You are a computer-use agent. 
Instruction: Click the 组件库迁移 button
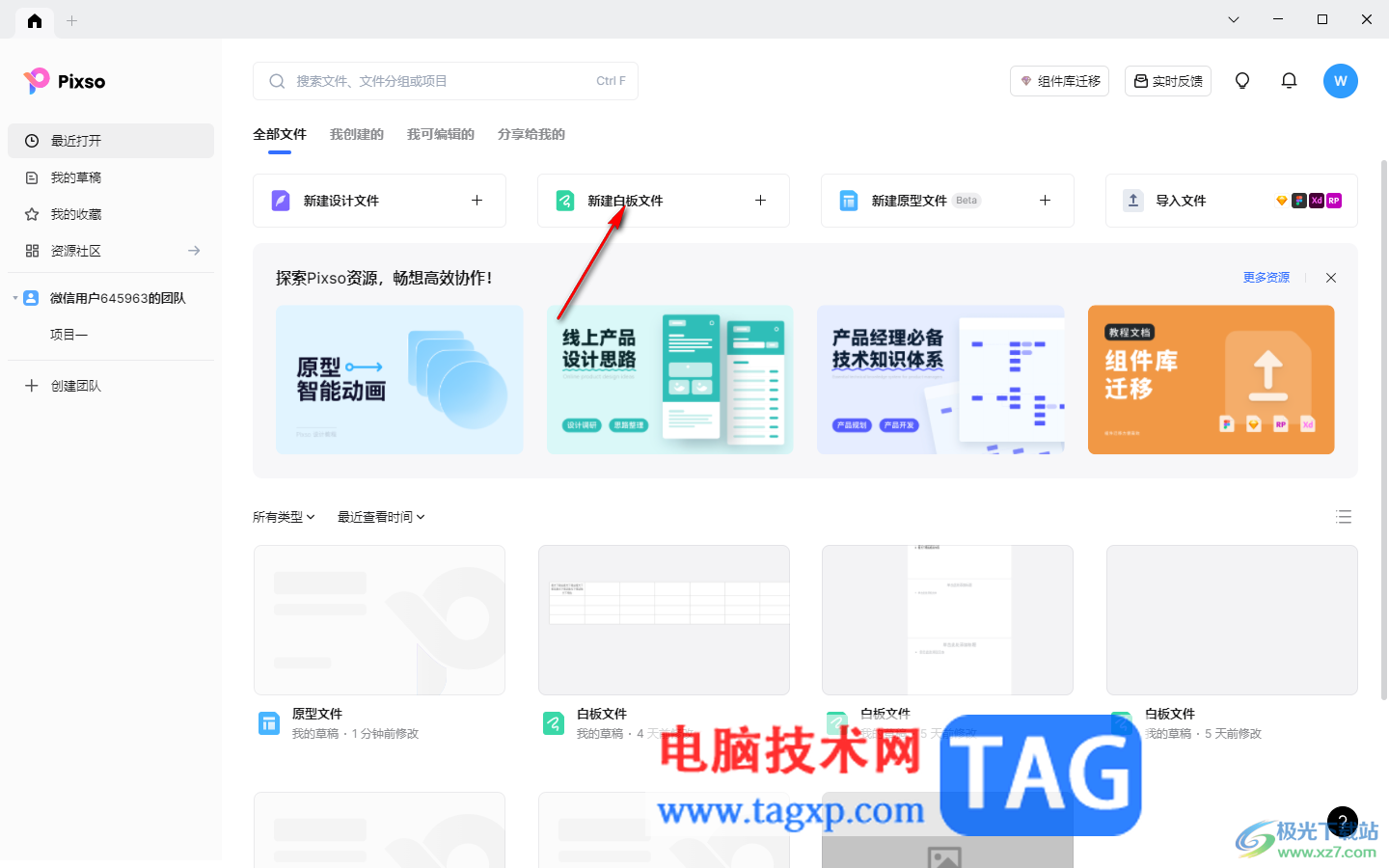pos(1060,81)
